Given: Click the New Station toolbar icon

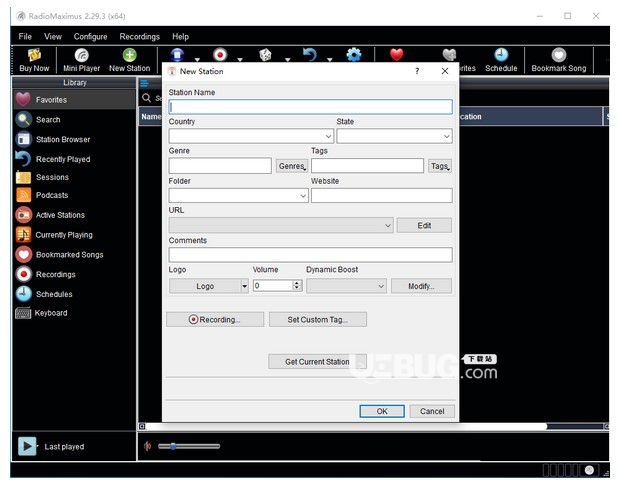Looking at the screenshot, I should [x=129, y=60].
